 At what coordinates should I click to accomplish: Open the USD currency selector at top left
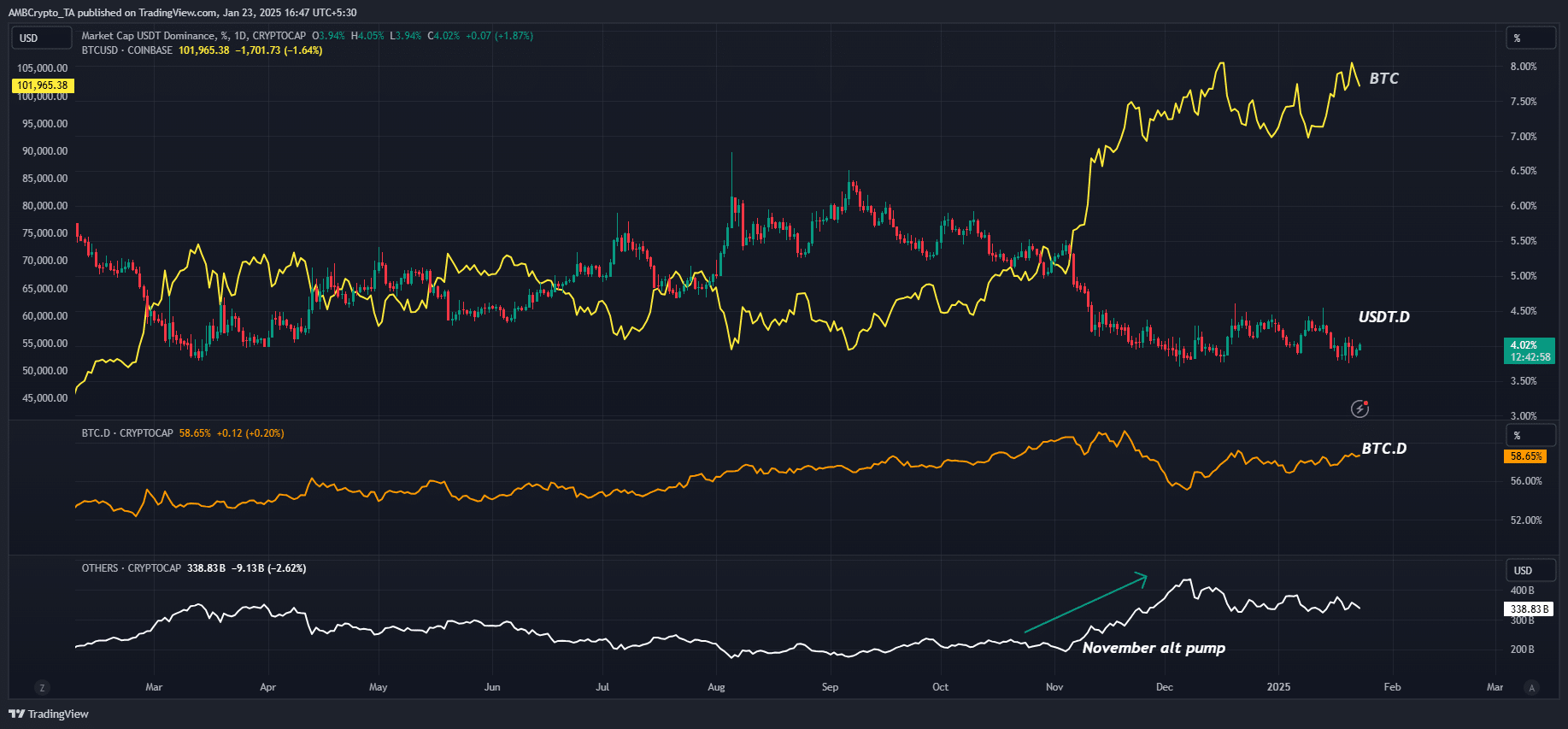click(x=40, y=38)
